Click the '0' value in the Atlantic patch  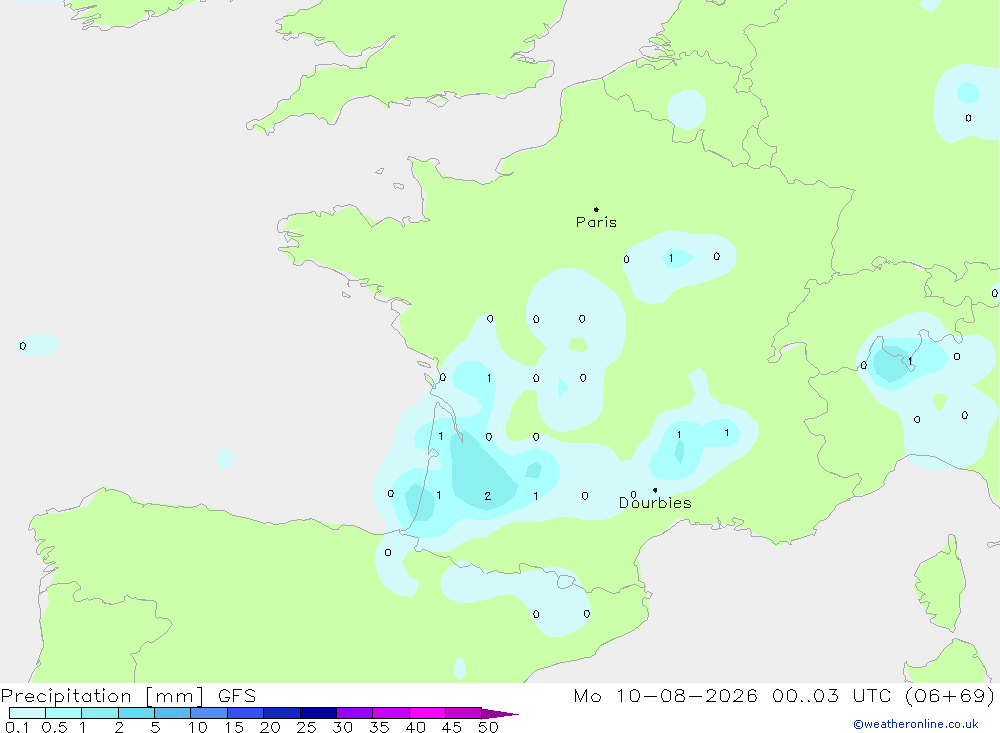(x=23, y=346)
